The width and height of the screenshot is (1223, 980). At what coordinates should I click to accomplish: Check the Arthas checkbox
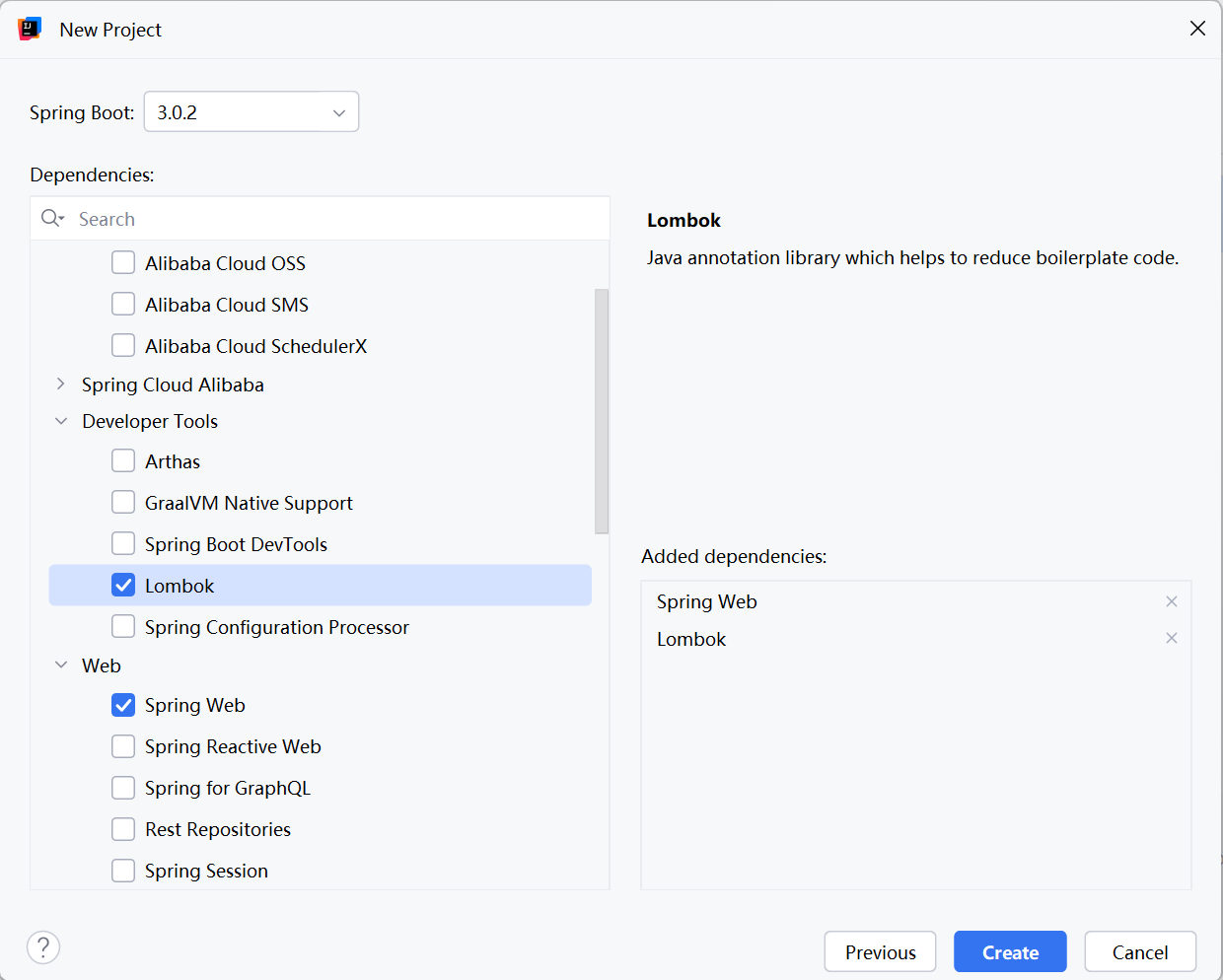123,460
